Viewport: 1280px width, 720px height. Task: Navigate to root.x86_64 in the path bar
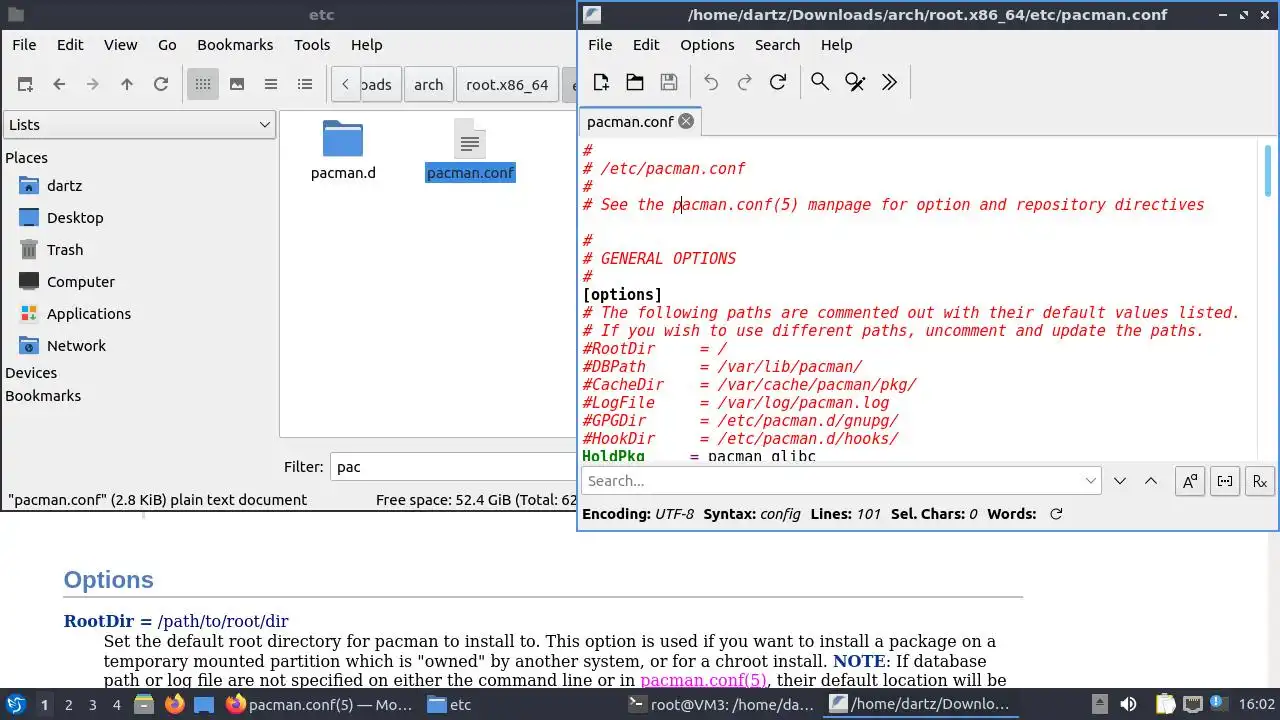(507, 85)
